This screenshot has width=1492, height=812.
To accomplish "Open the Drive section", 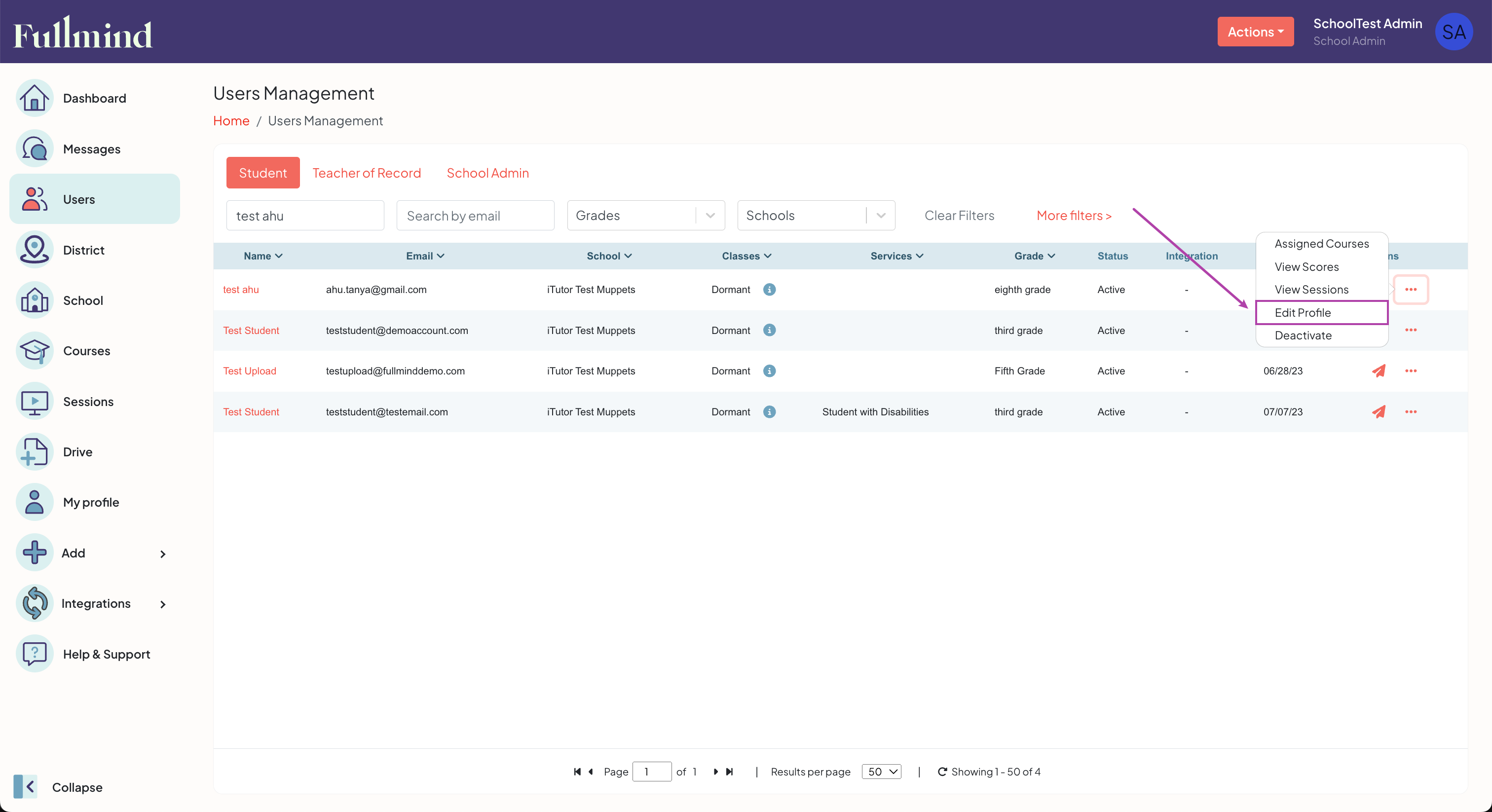I will (77, 452).
